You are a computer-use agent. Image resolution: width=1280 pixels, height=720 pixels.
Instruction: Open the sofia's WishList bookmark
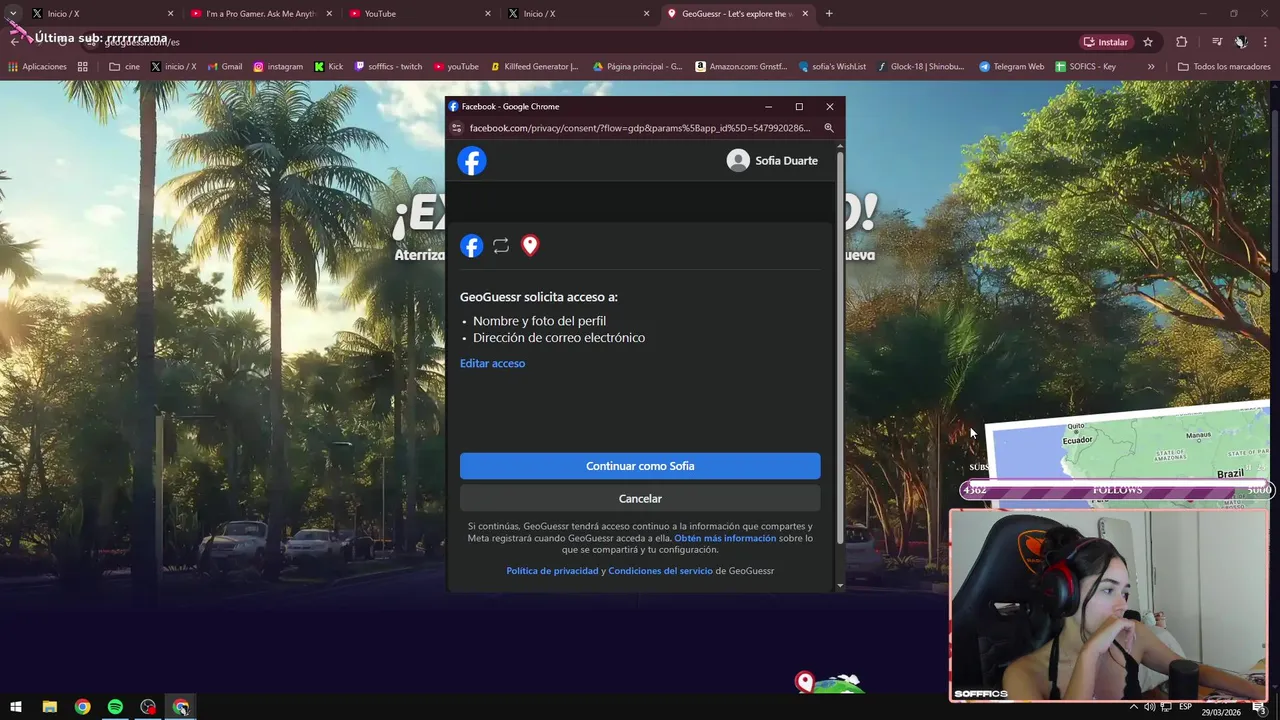click(832, 67)
